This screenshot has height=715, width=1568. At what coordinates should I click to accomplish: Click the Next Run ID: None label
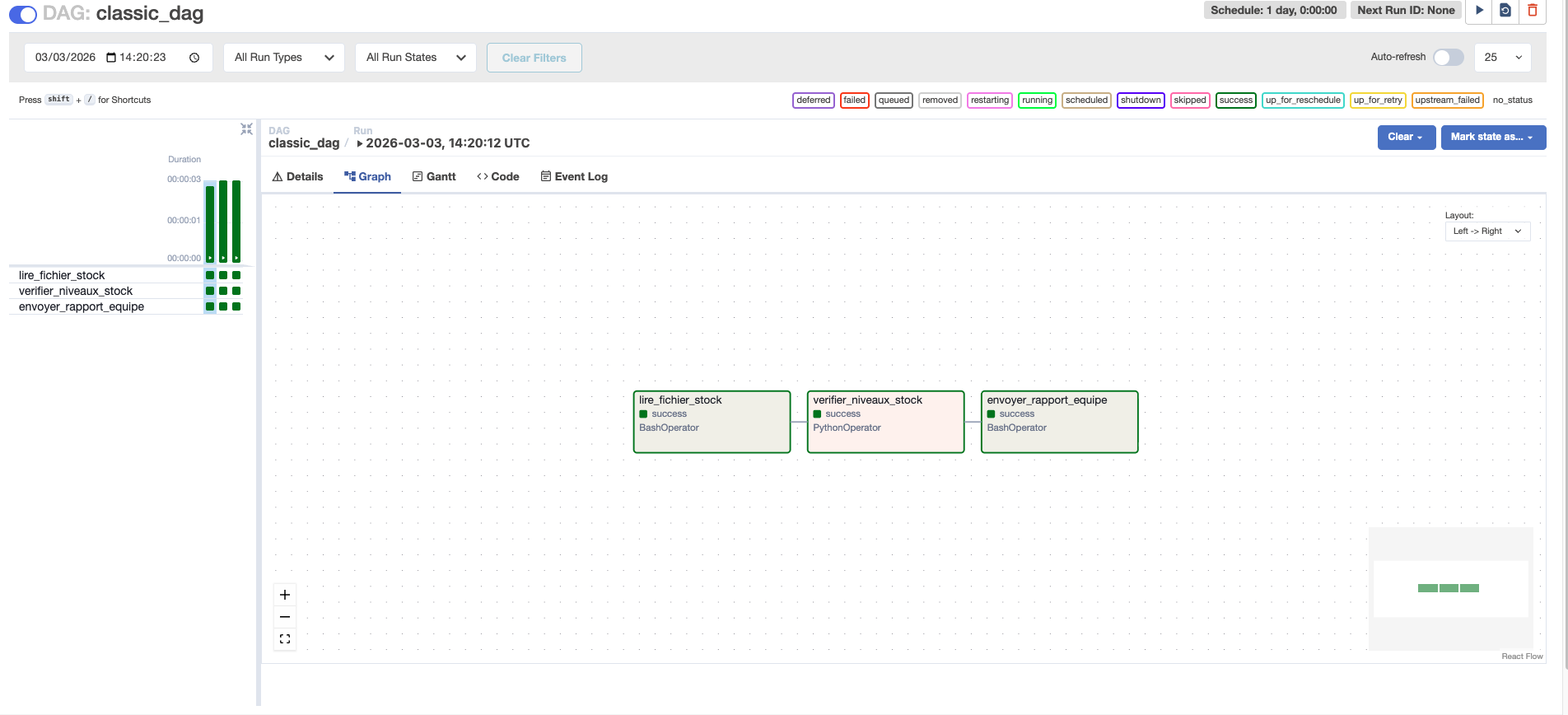click(x=1406, y=11)
